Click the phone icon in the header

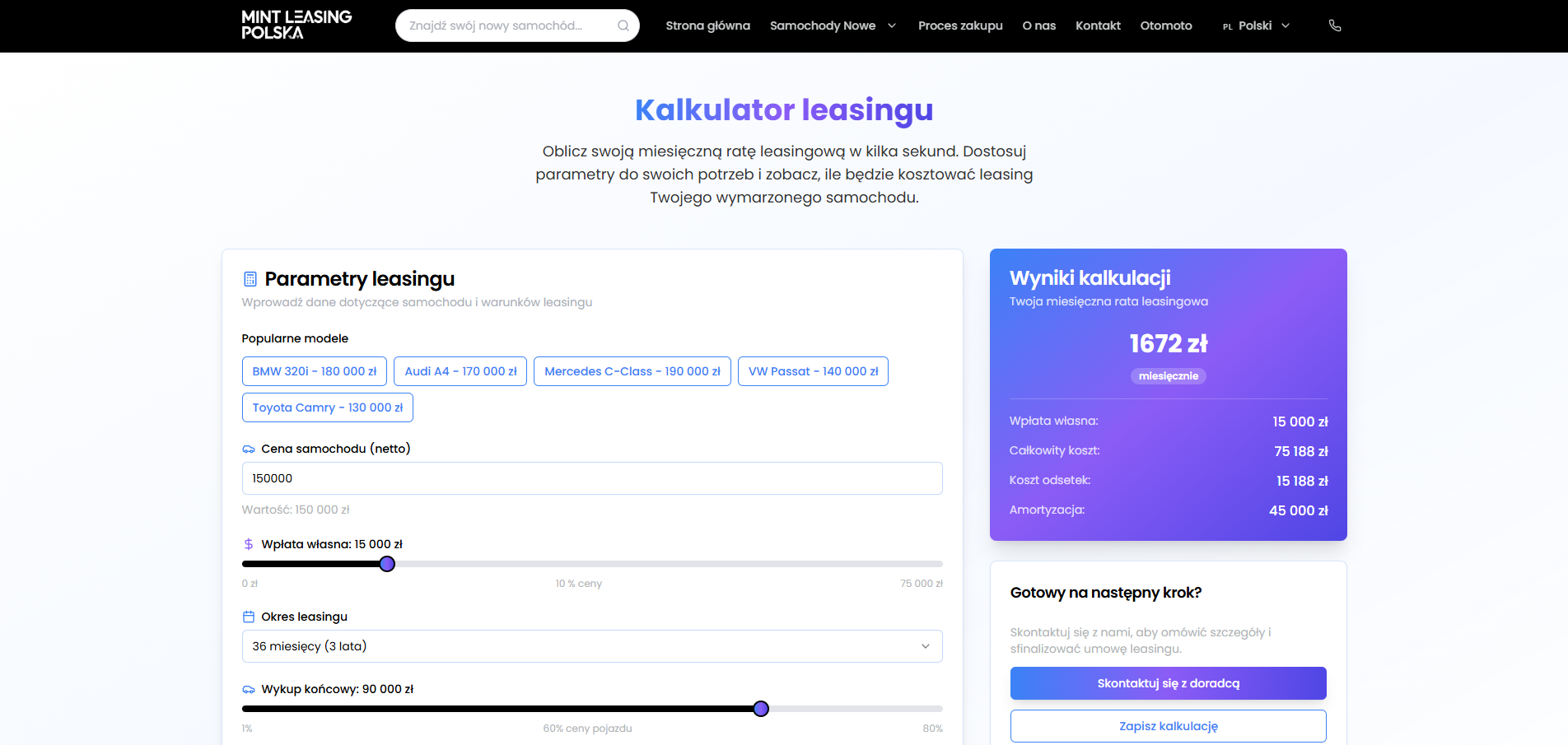tap(1335, 26)
